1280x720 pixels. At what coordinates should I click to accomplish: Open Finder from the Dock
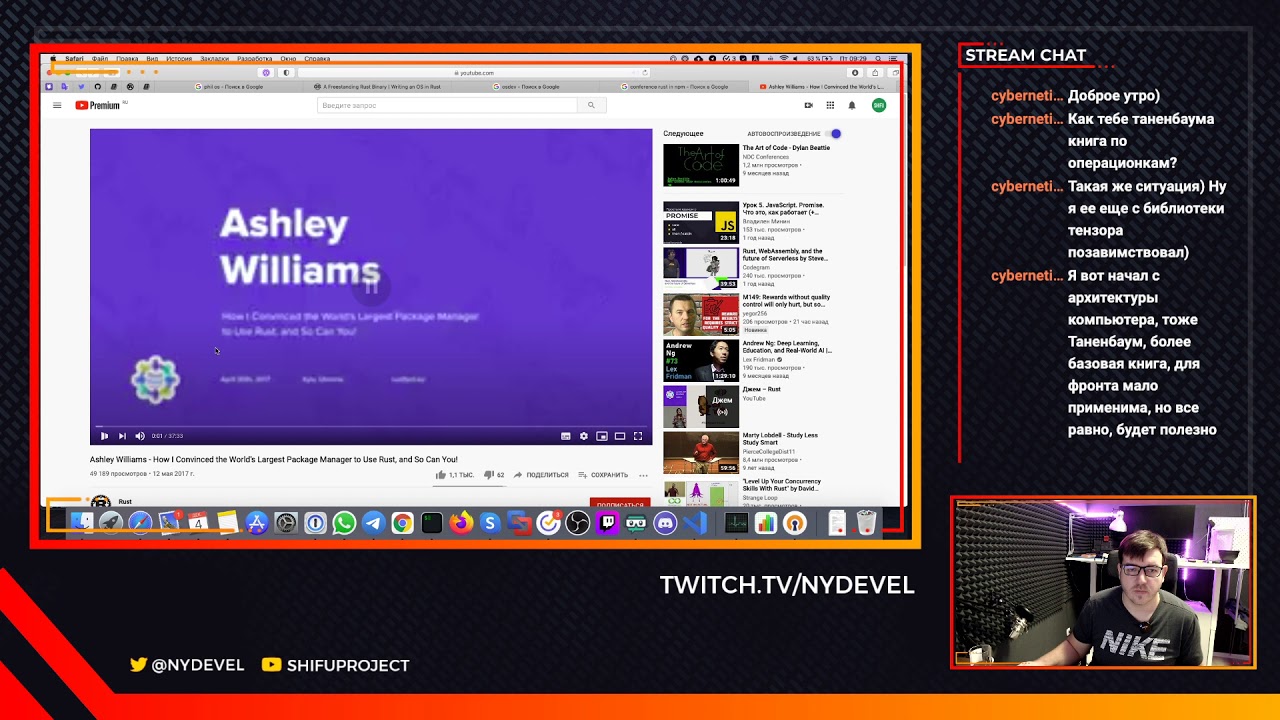tap(81, 522)
